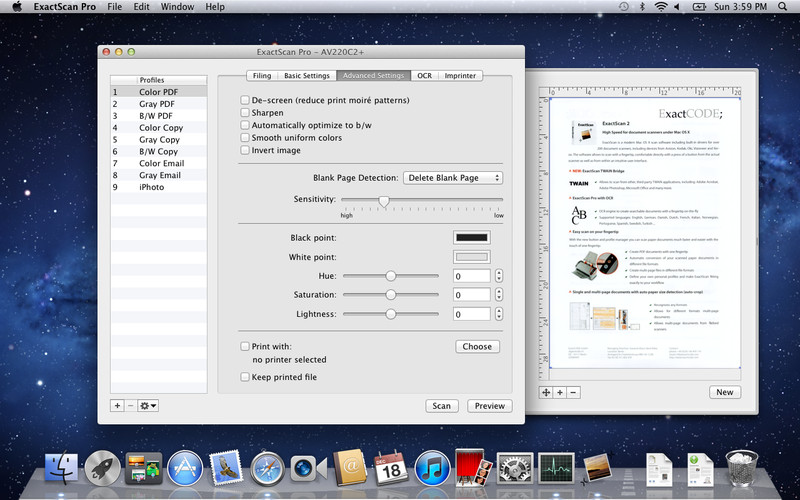Click the add profile plus button

point(117,405)
